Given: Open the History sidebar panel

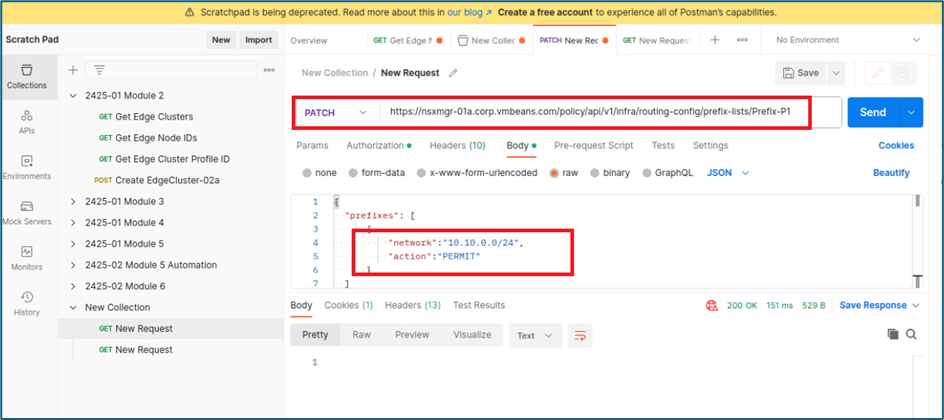Looking at the screenshot, I should 27,302.
